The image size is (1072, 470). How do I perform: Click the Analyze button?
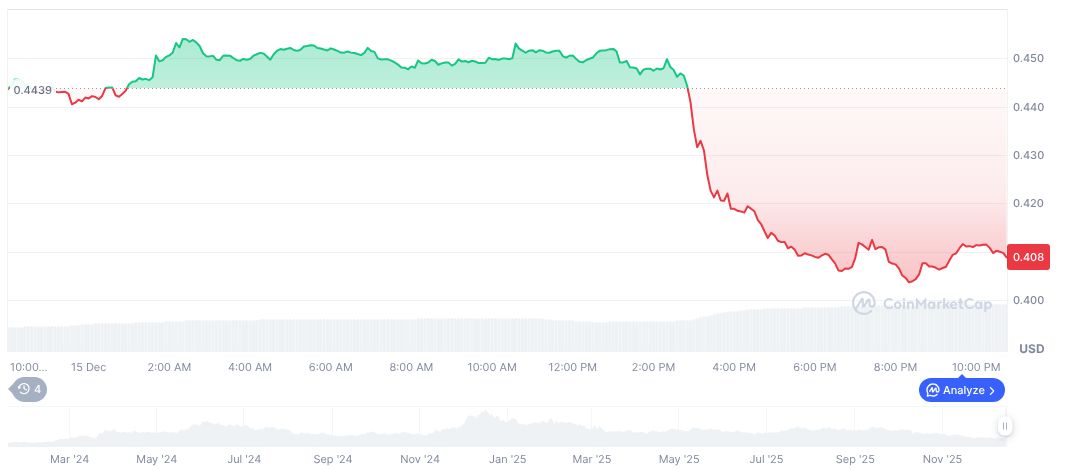click(x=961, y=390)
